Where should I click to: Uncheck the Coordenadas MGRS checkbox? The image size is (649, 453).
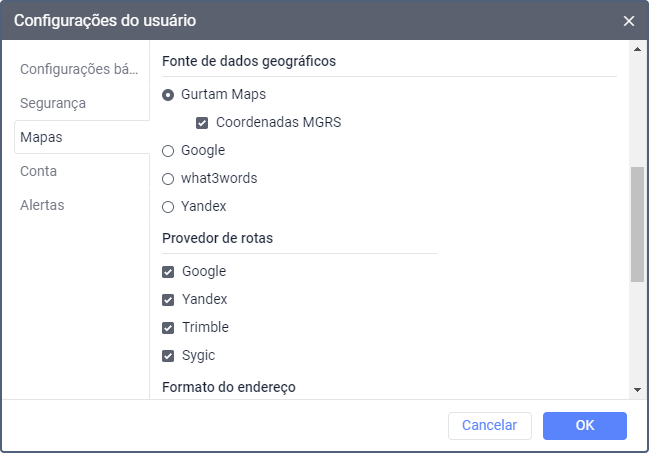pyautogui.click(x=202, y=123)
